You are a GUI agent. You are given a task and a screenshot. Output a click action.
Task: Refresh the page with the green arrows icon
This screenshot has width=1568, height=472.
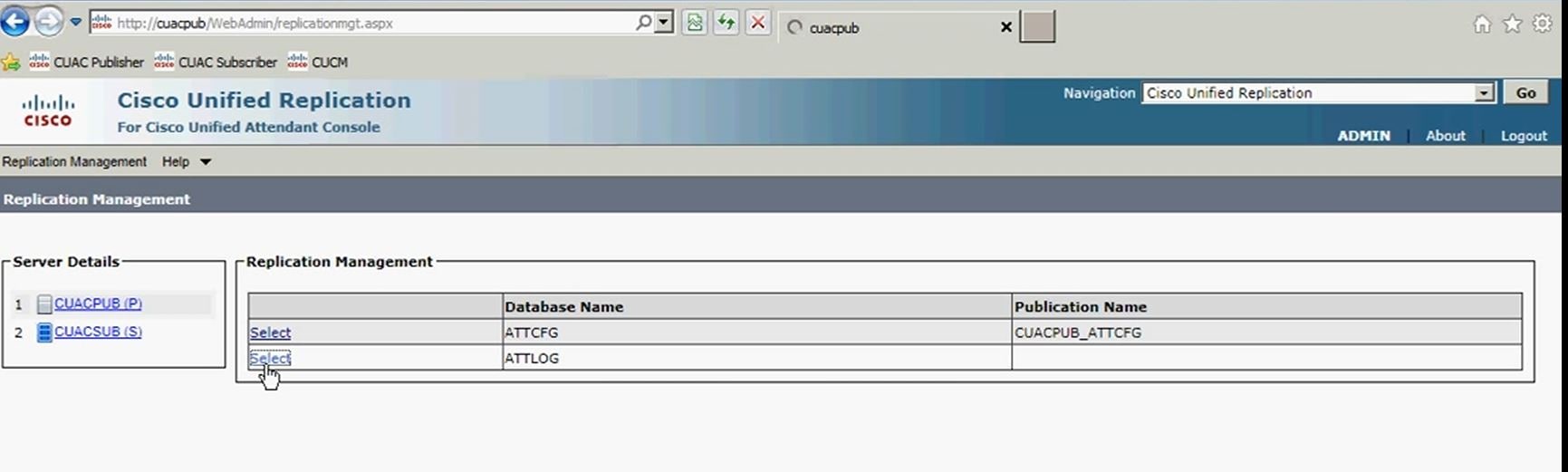coord(726,23)
